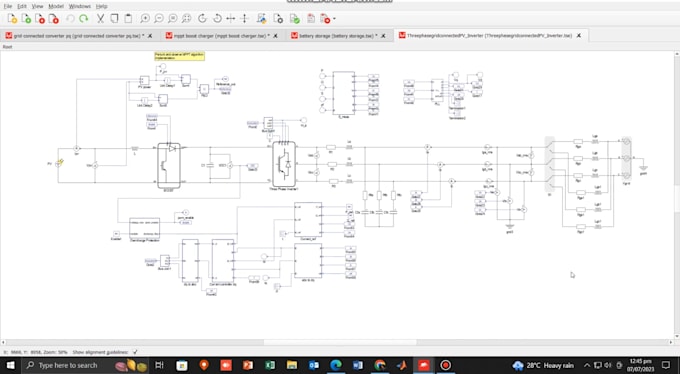Toggle the Show alignment guidelines checkbox
680x374 pixels.
pos(135,352)
